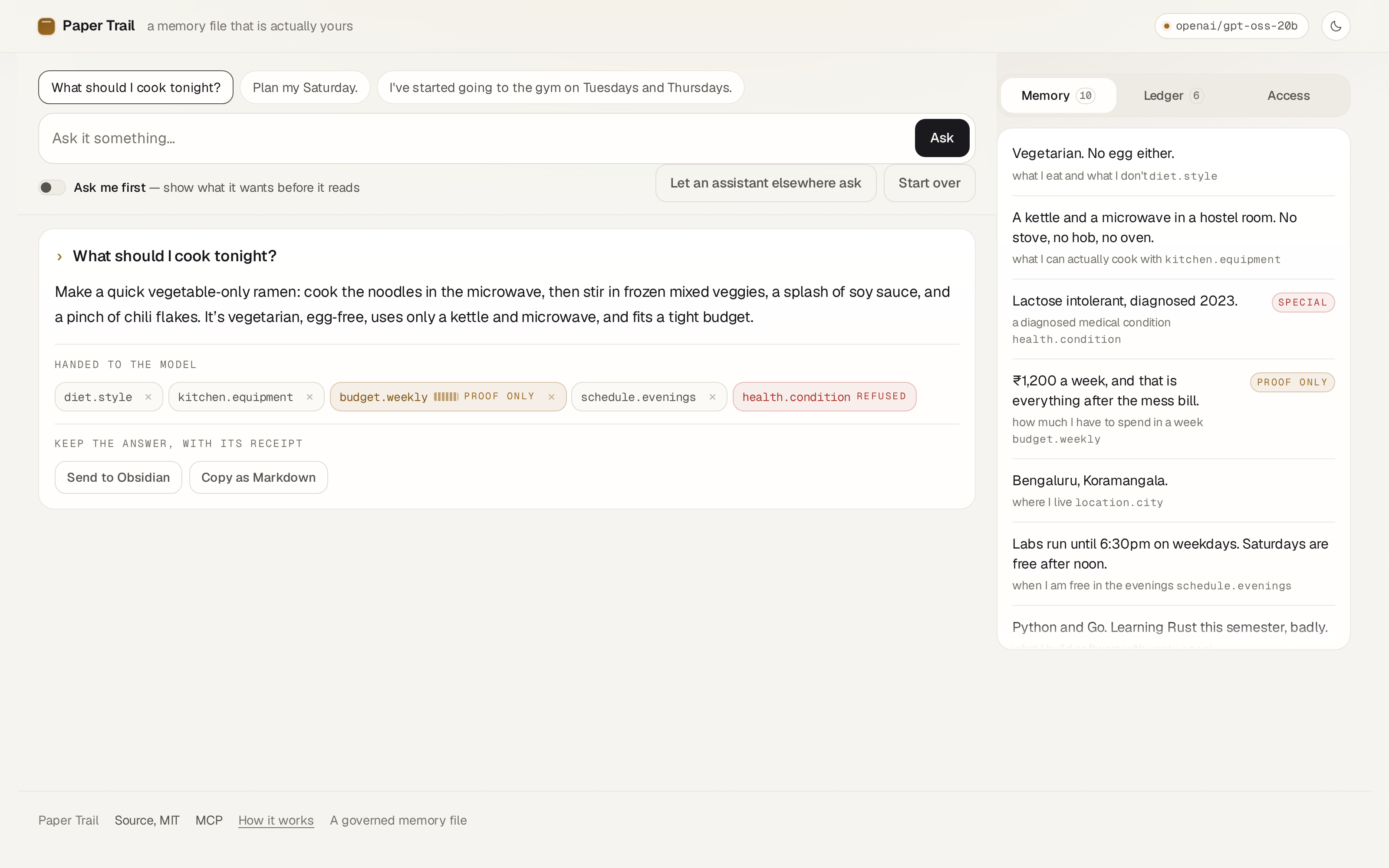This screenshot has height=868, width=1389.
Task: Collapse the 'What should I cook tonight?' answer chevron
Action: click(x=60, y=256)
